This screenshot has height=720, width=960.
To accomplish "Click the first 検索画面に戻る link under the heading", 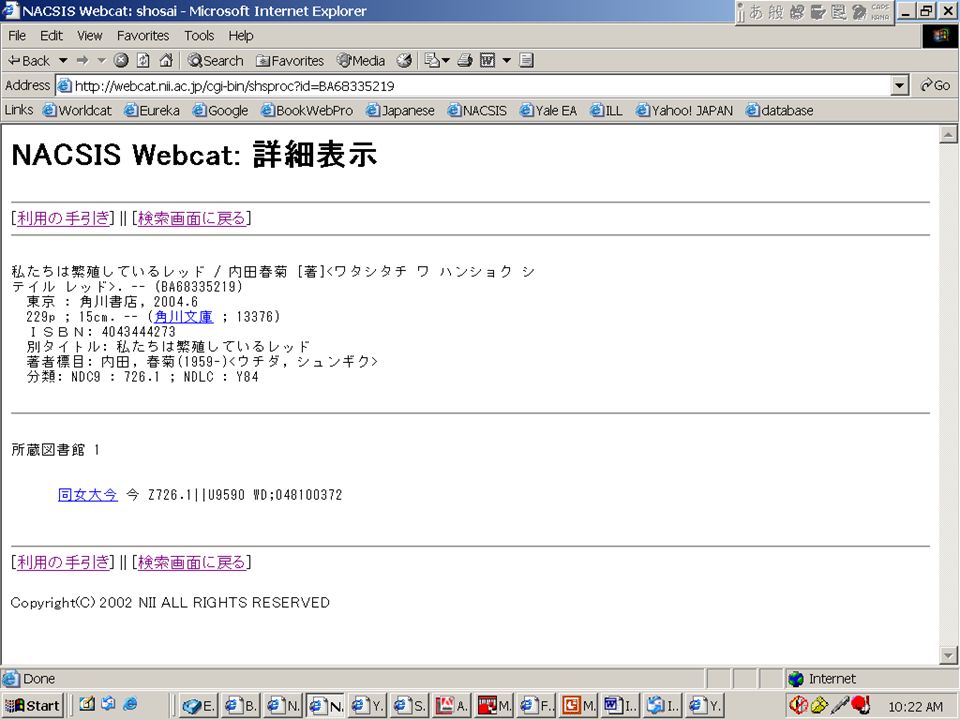I will pos(192,219).
